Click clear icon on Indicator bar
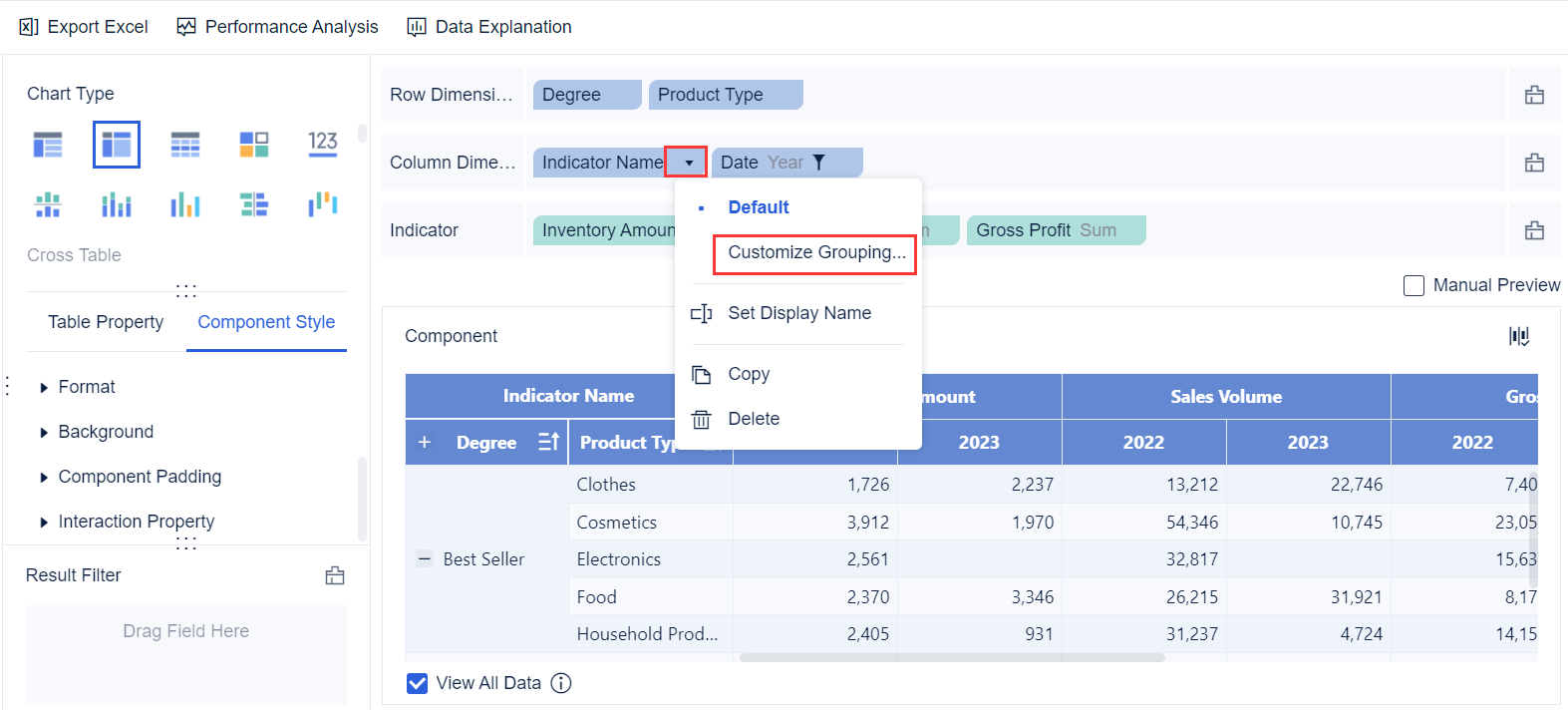This screenshot has width=1568, height=710. (1534, 230)
